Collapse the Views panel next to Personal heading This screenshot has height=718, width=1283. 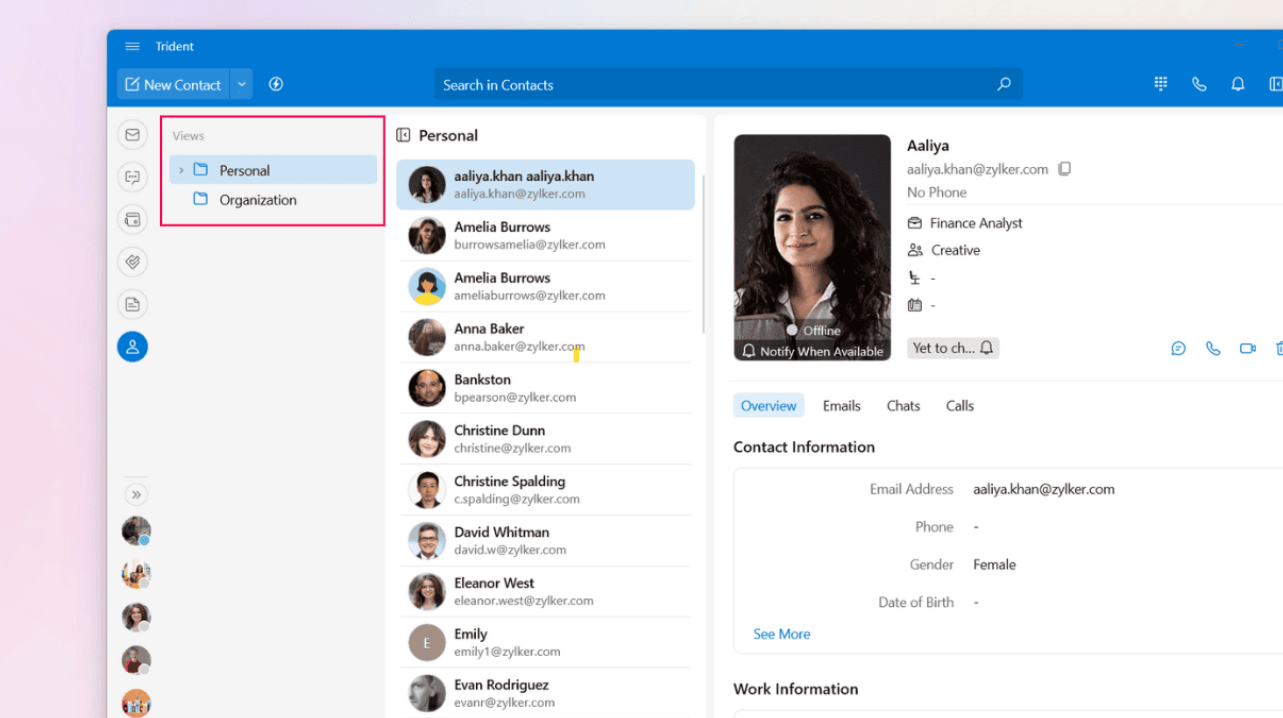tap(404, 135)
